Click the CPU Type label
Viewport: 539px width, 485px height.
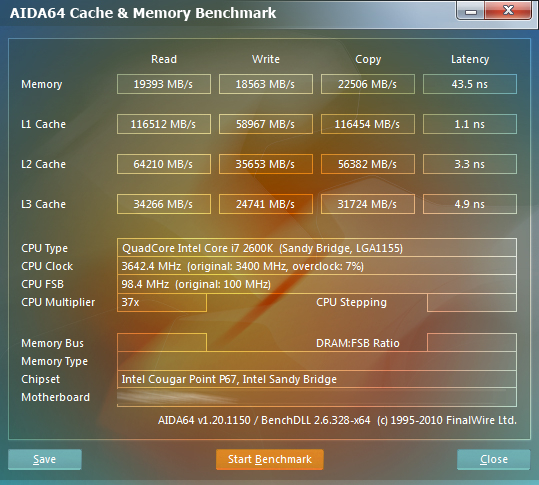(x=44, y=249)
